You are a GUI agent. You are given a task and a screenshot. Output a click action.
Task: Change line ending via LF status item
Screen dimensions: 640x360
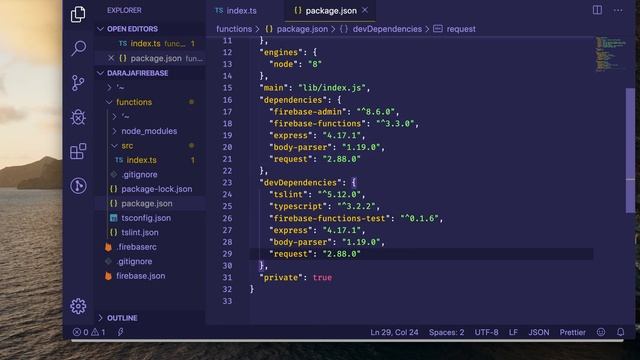(x=513, y=332)
